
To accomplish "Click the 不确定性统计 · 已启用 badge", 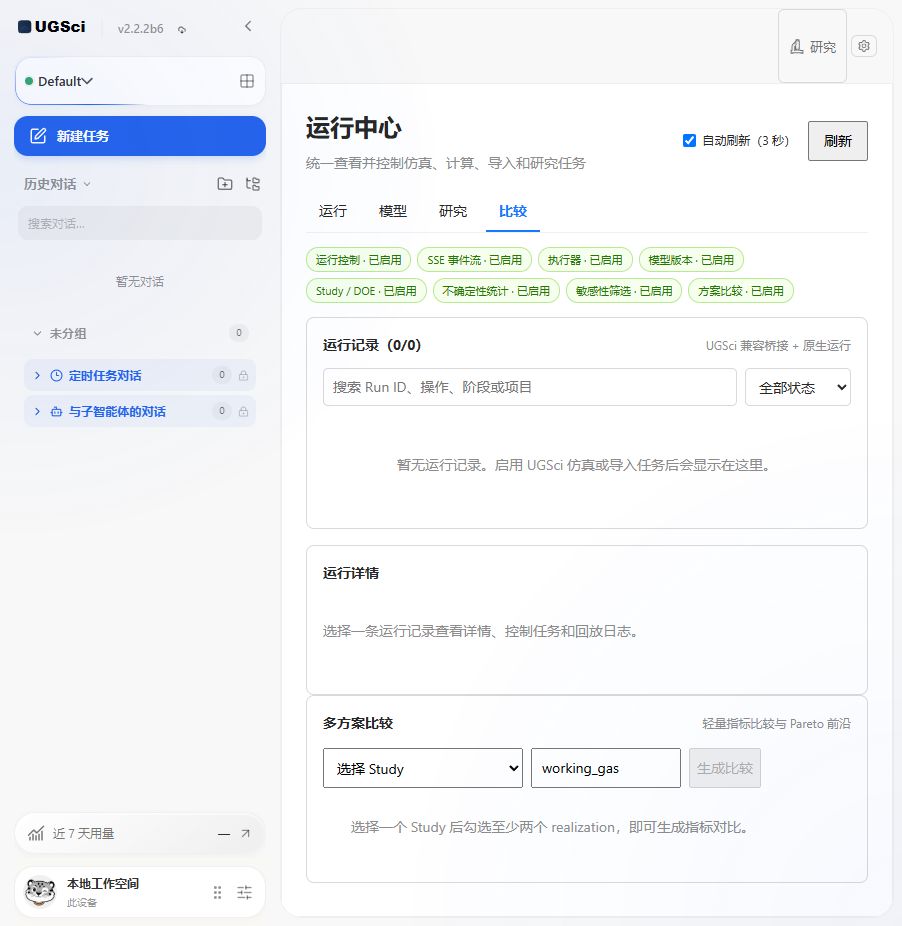I will click(496, 291).
